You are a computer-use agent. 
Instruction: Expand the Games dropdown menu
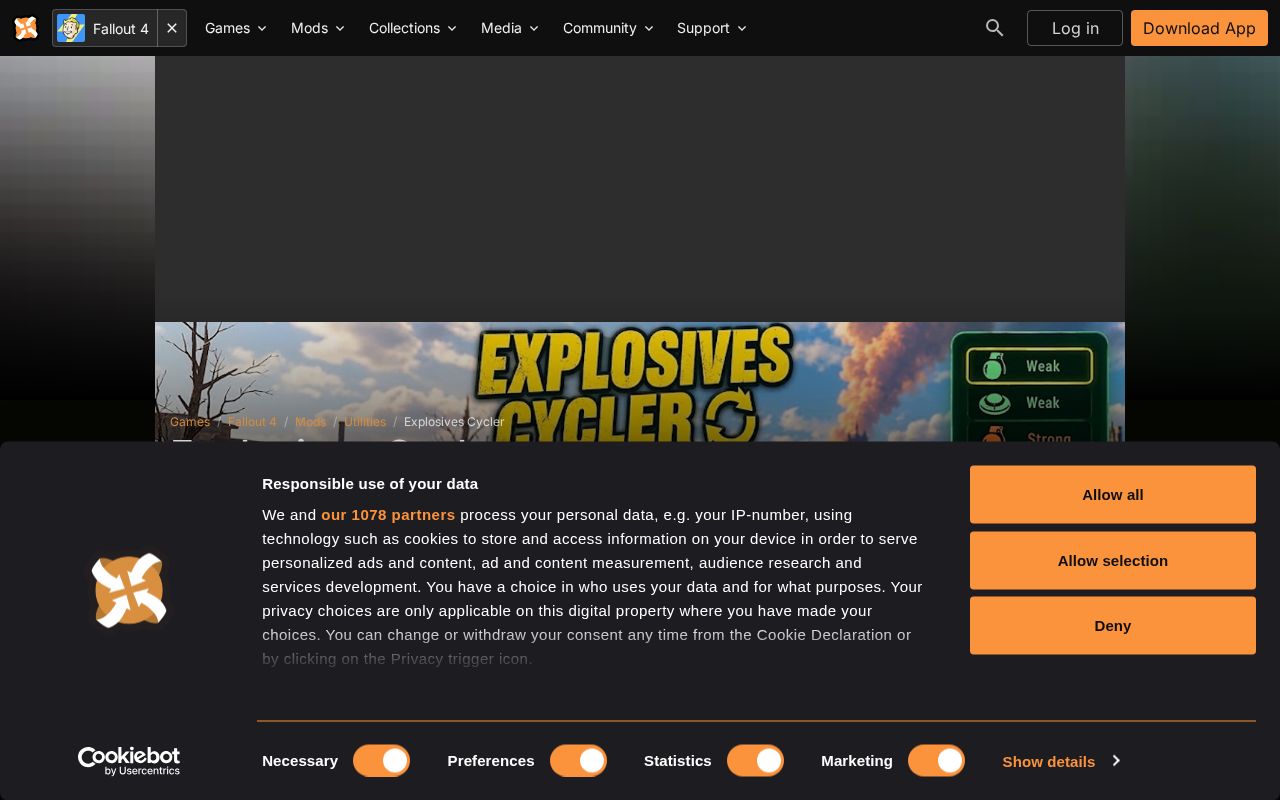[x=236, y=28]
